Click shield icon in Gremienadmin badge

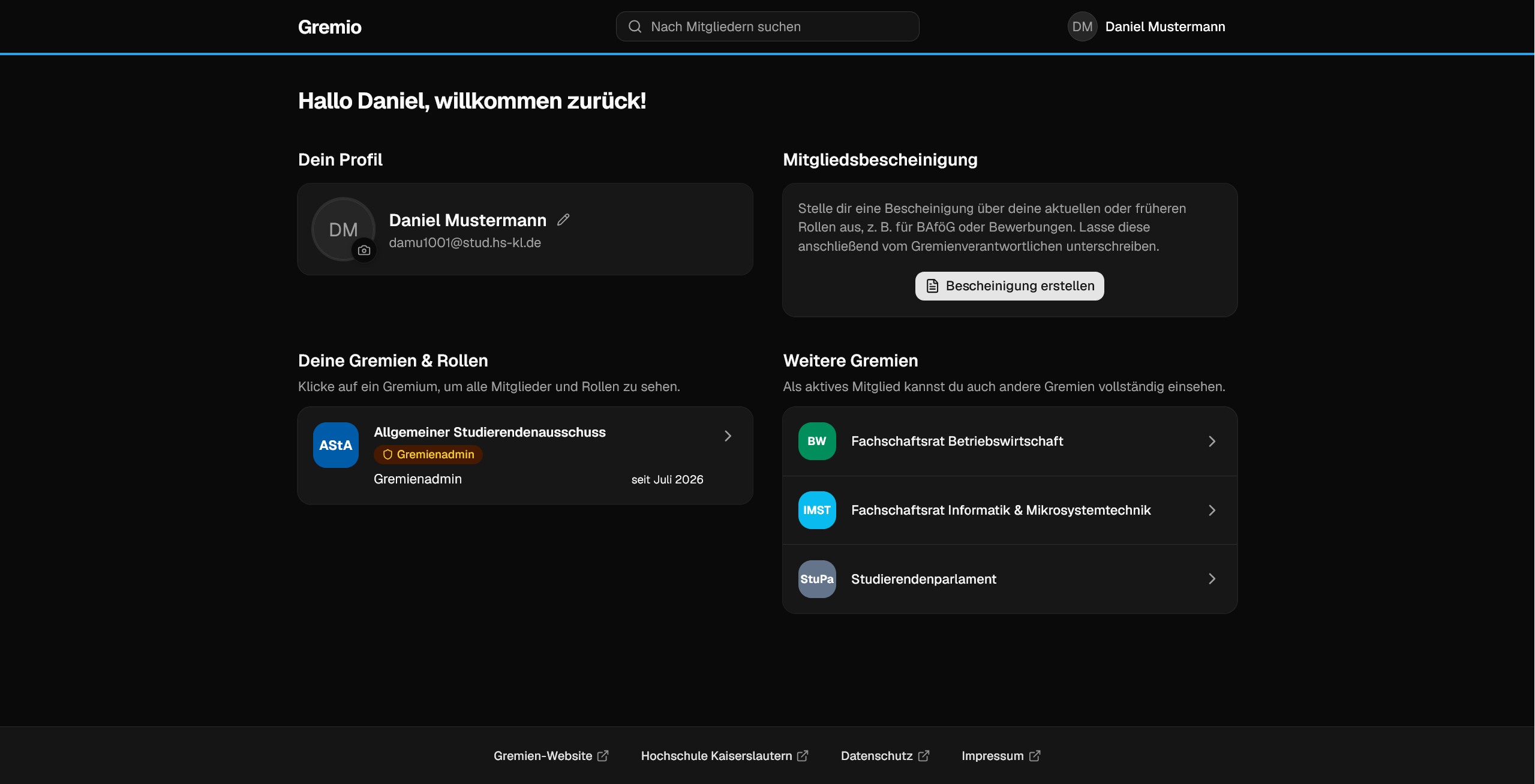click(x=387, y=455)
